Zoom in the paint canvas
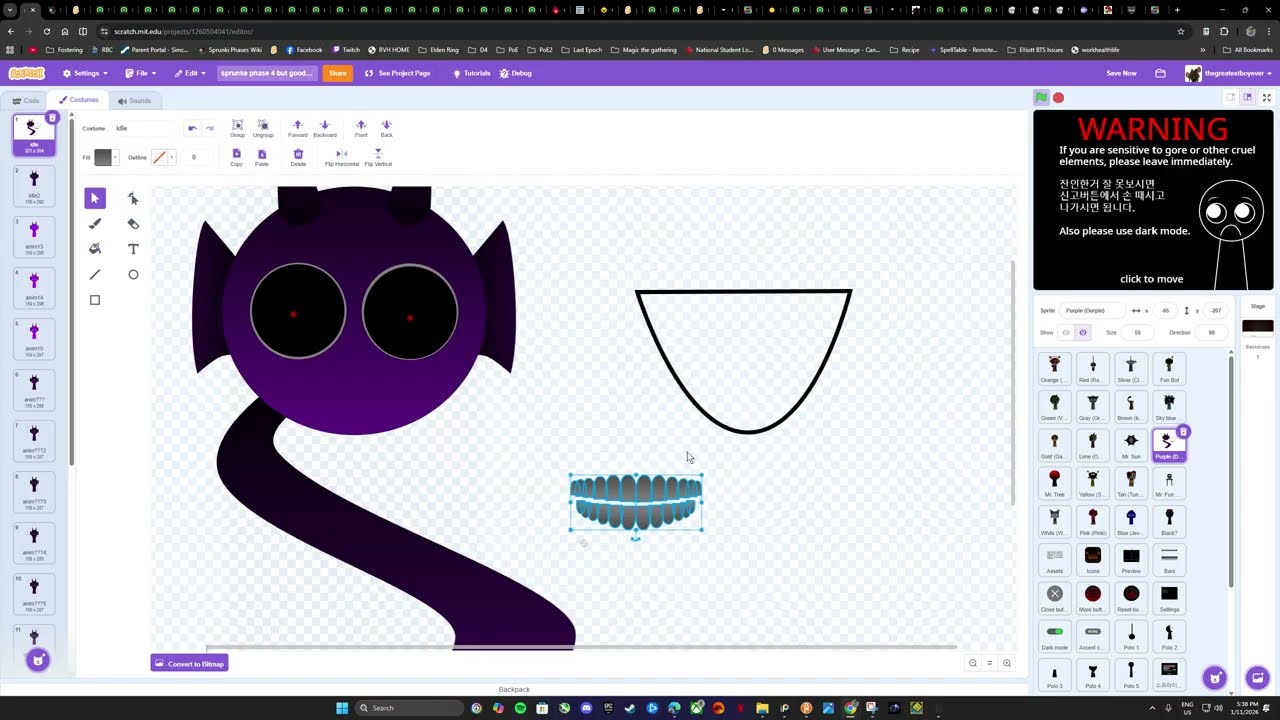The image size is (1280, 720). (x=1007, y=663)
